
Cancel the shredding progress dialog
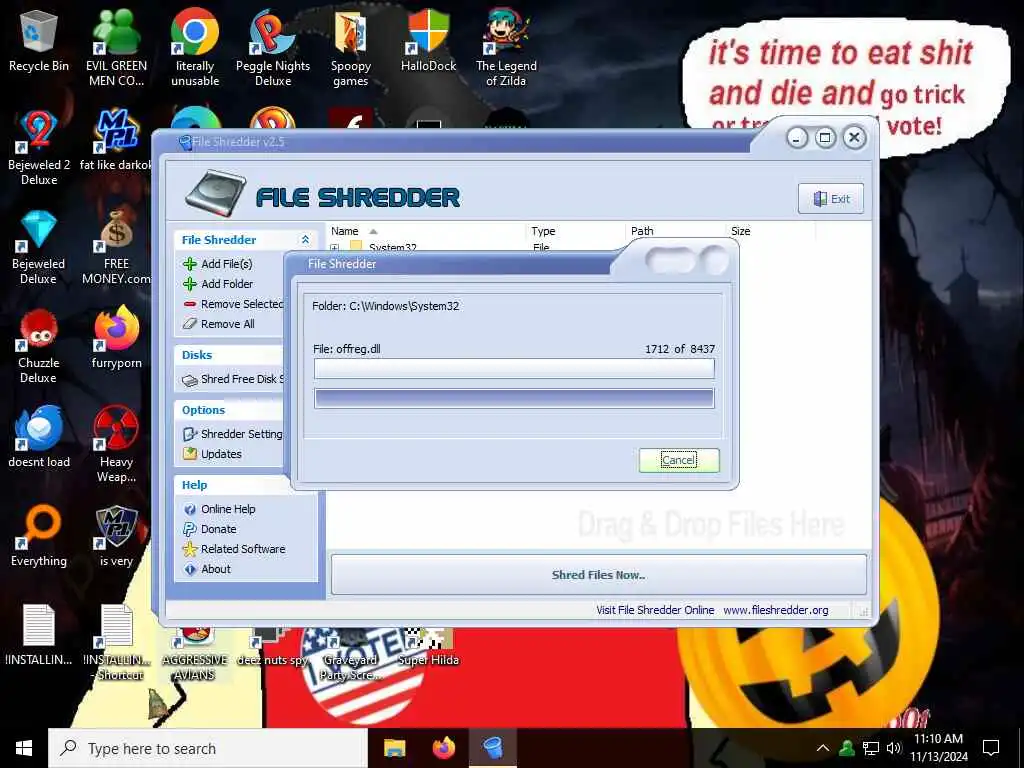679,460
